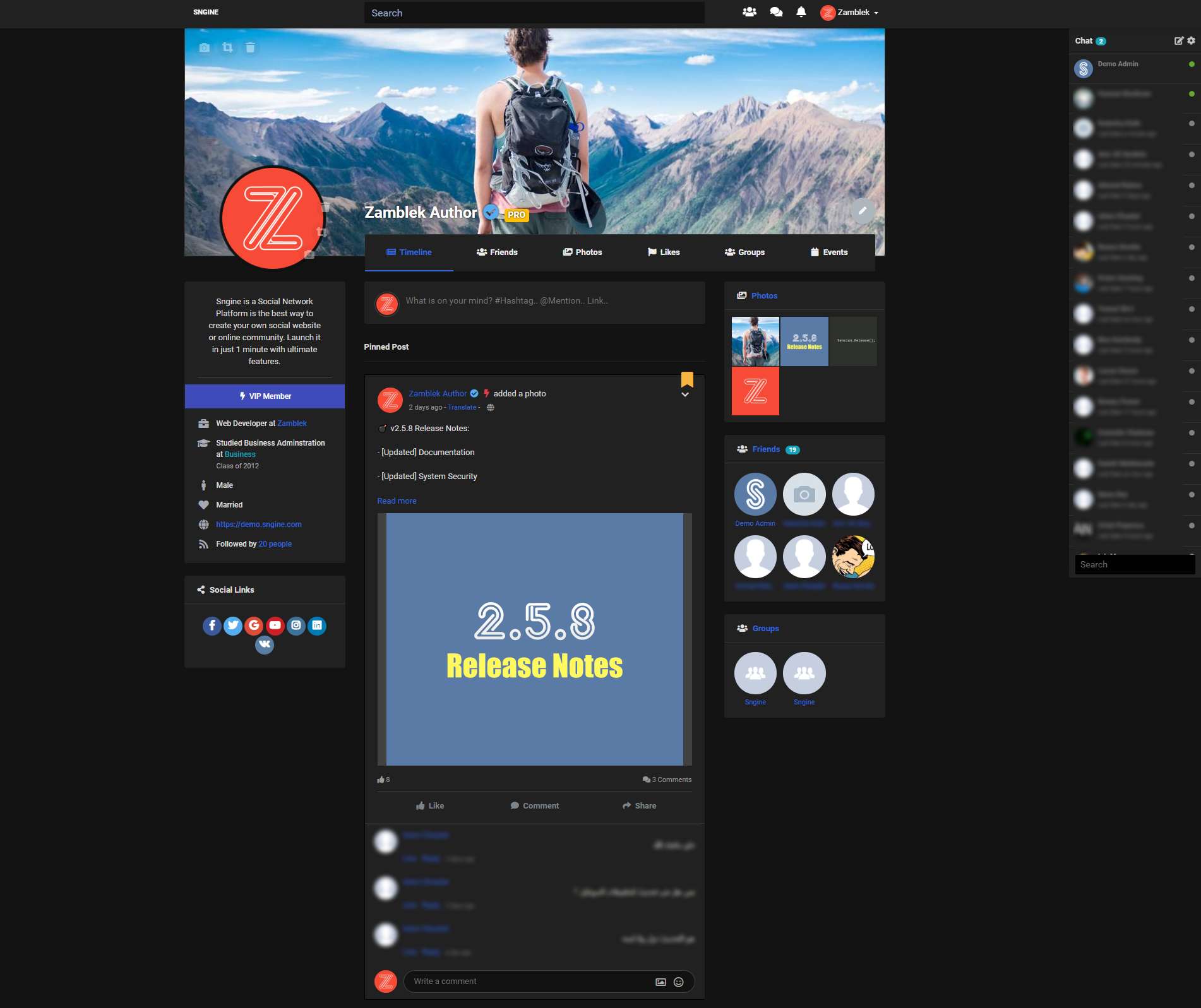Open the Friends tab
Screen dimensions: 1201x1008
click(497, 252)
